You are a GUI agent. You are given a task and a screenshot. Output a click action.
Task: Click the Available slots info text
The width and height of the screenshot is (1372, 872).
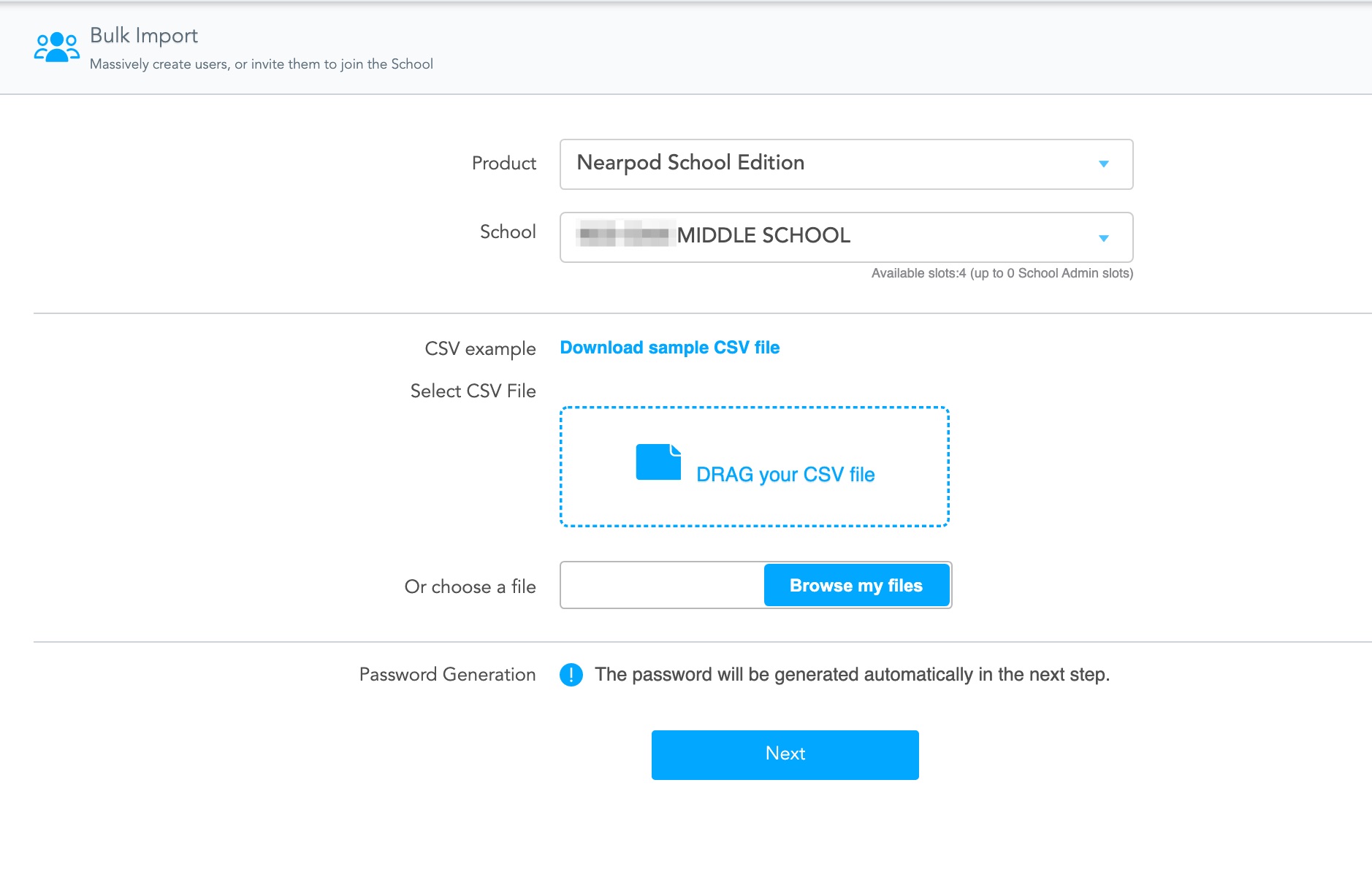point(1002,273)
